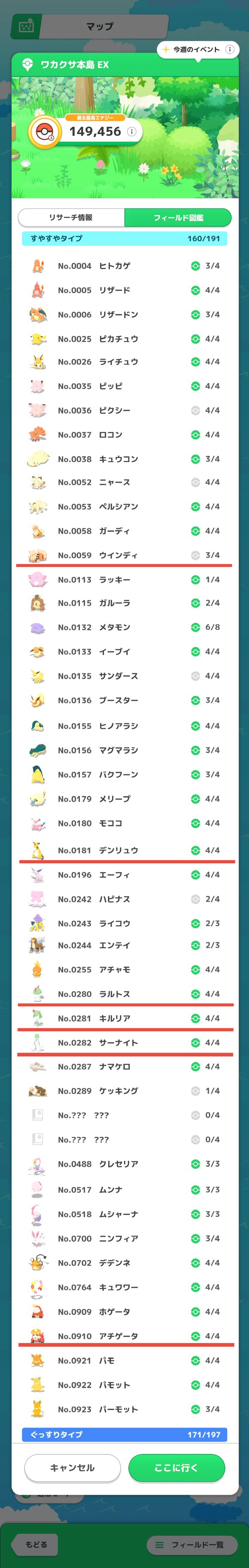
Task: Tap the info icon beside 今週のイベント
Action: [x=229, y=49]
